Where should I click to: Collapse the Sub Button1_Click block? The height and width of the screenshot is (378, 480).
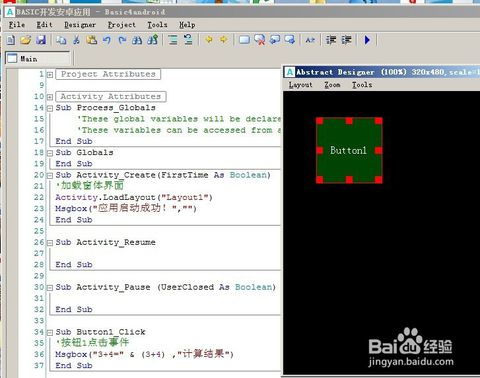click(50, 332)
